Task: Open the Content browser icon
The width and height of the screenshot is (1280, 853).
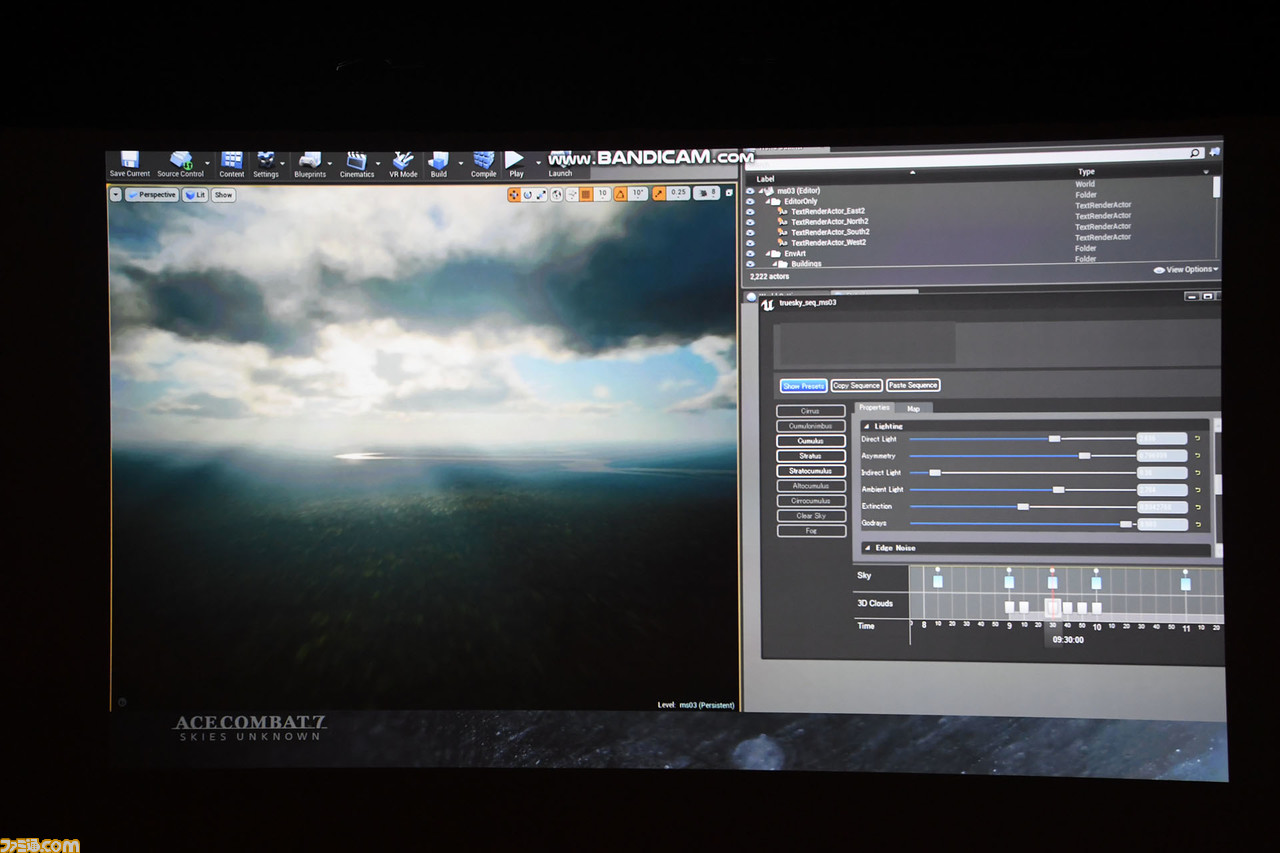Action: pos(232,161)
